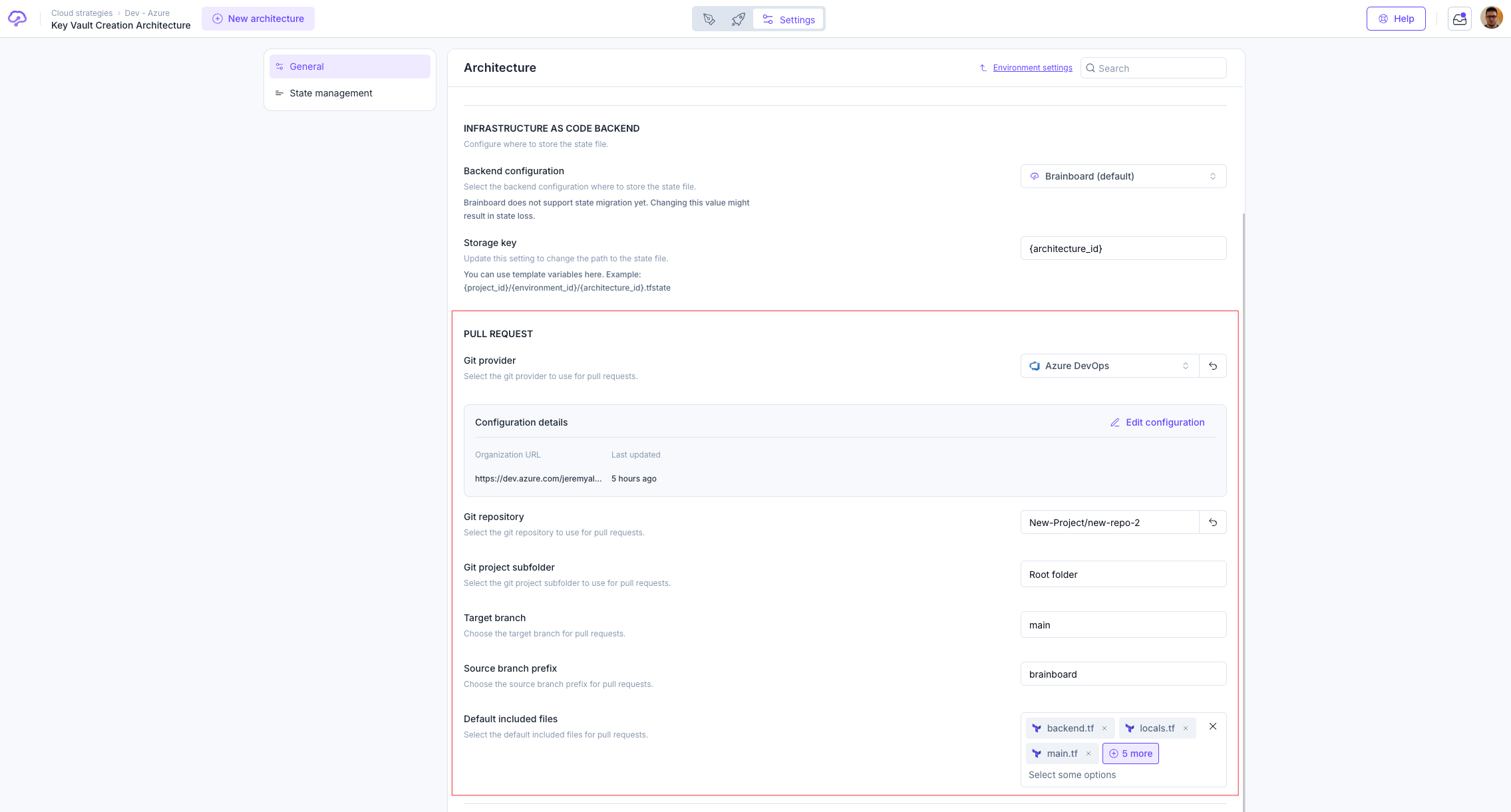Remove the locals.tf file tag
This screenshot has height=812, width=1511.
pyautogui.click(x=1186, y=728)
